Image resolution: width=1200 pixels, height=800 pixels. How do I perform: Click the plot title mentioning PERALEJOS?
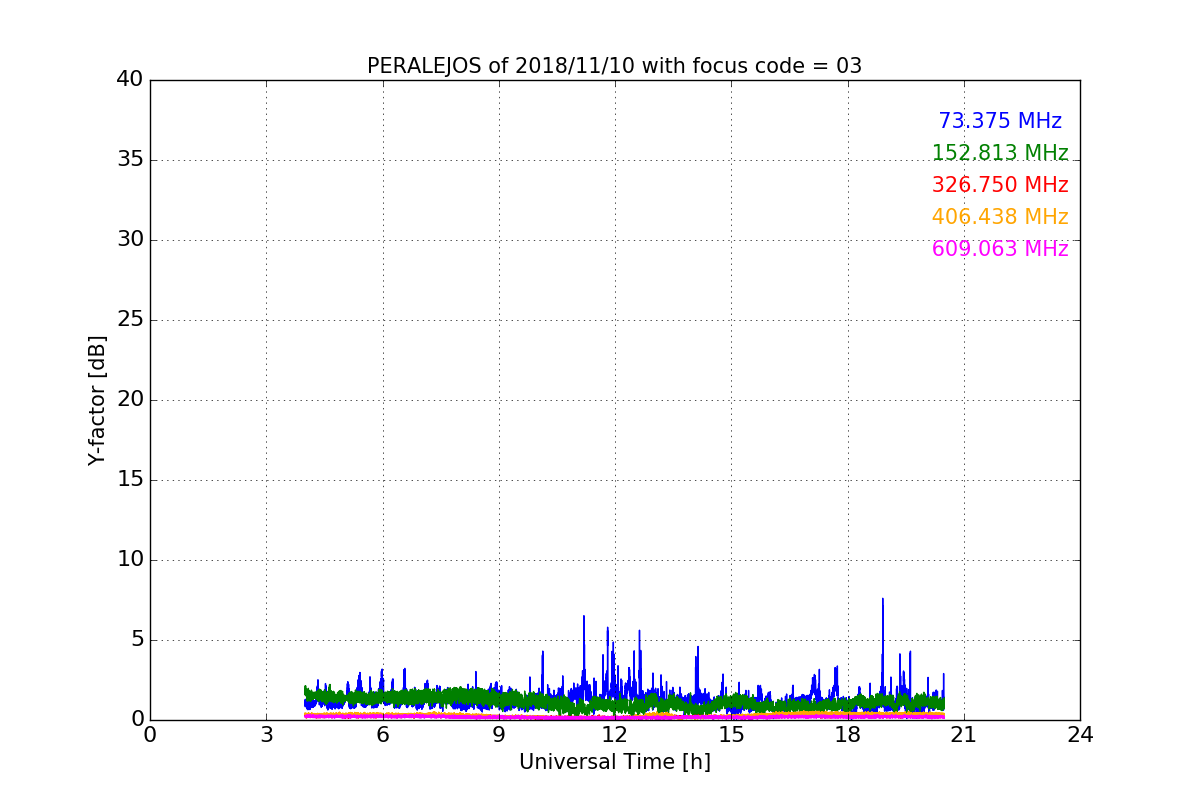tap(614, 66)
